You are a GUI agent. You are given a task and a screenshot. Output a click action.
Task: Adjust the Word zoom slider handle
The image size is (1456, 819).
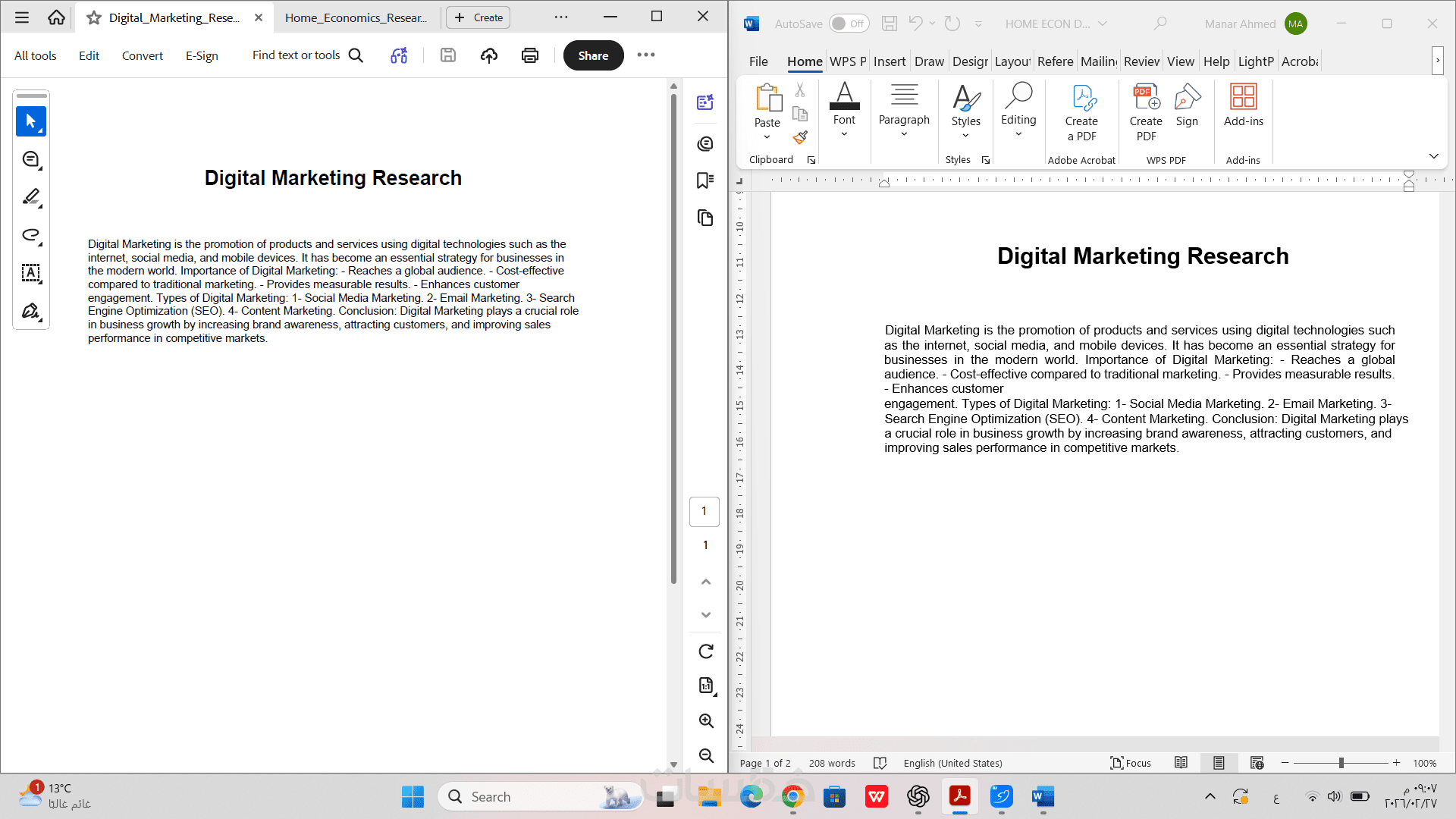tap(1341, 763)
